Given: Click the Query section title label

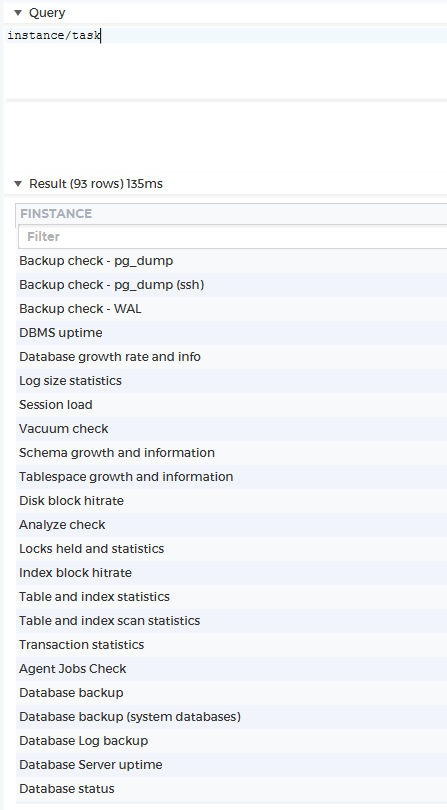Looking at the screenshot, I should point(47,13).
